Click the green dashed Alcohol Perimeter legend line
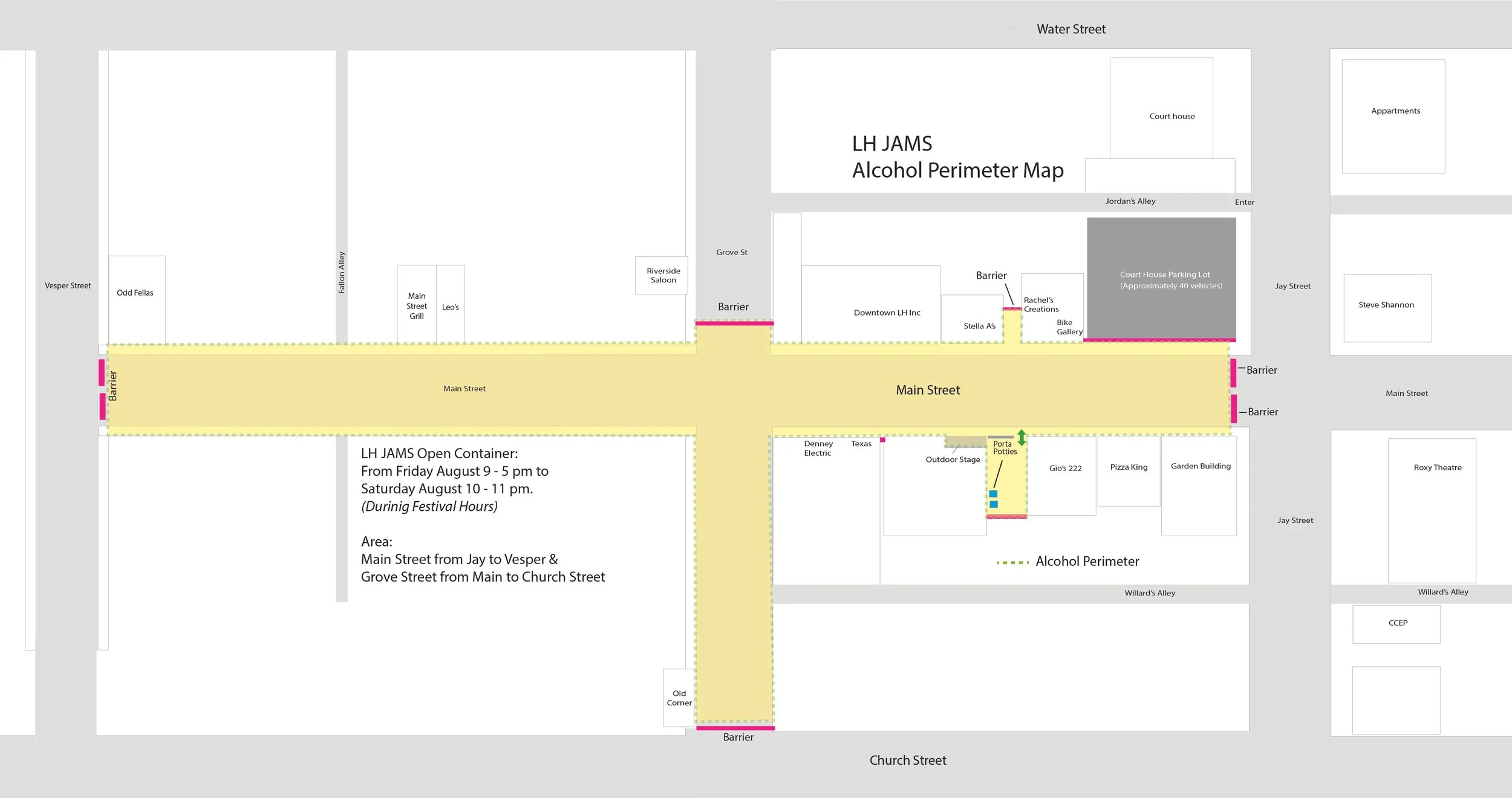The width and height of the screenshot is (1512, 798). (1012, 563)
